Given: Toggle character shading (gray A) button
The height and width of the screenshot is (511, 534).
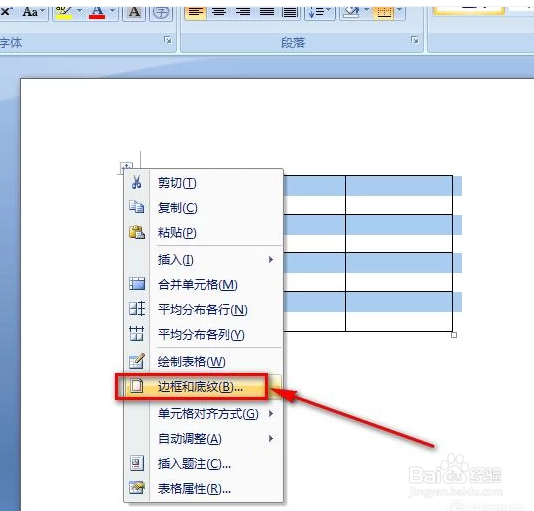Looking at the screenshot, I should tap(134, 13).
